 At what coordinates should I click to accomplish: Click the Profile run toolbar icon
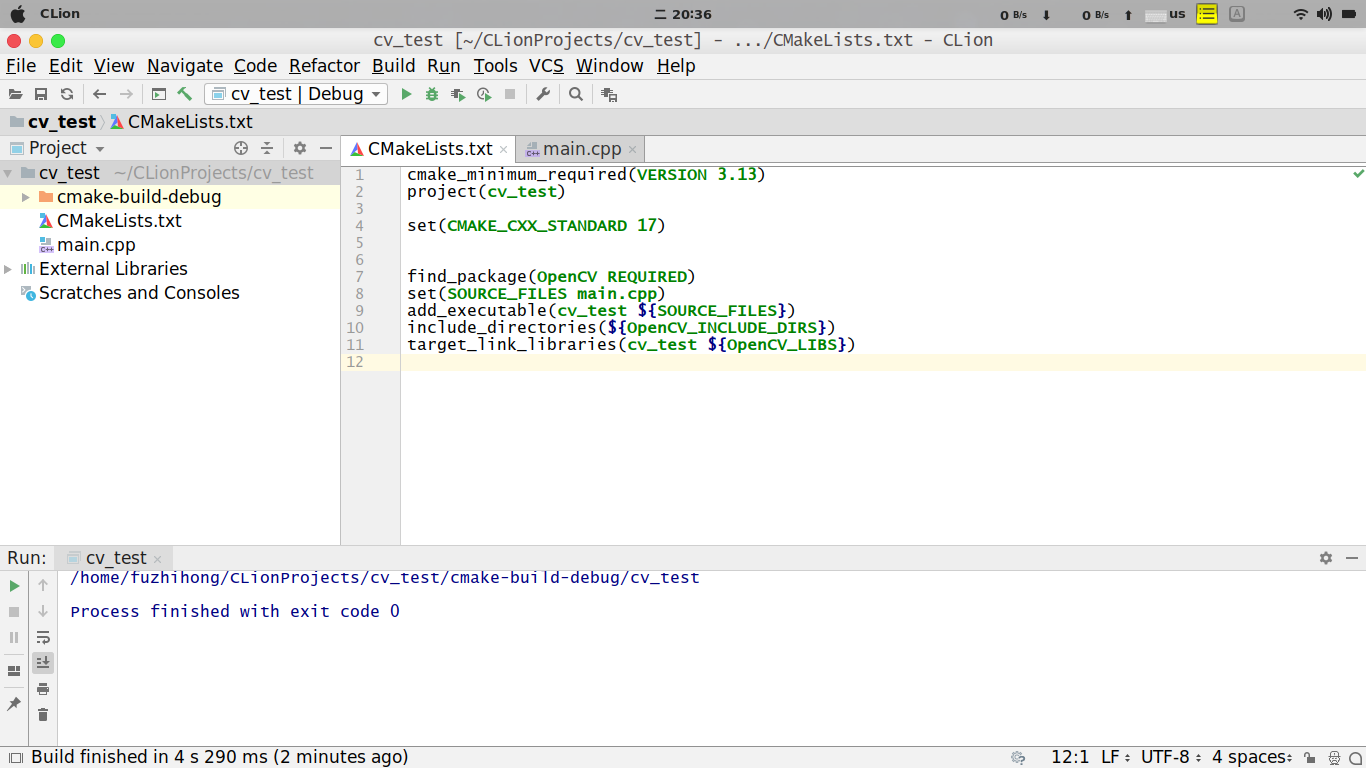pyautogui.click(x=484, y=94)
